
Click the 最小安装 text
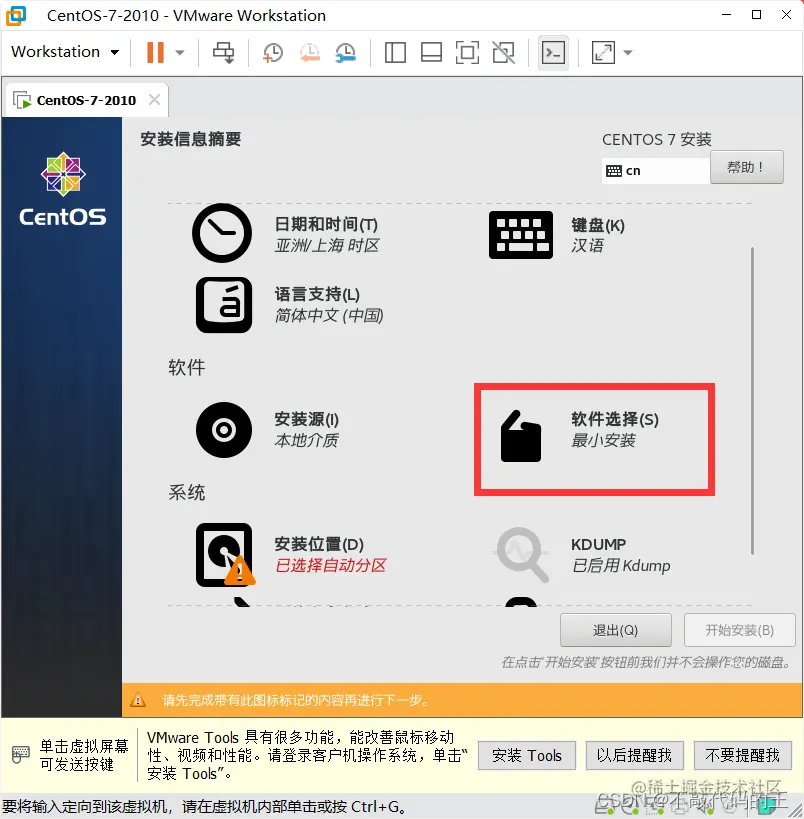[x=603, y=440]
